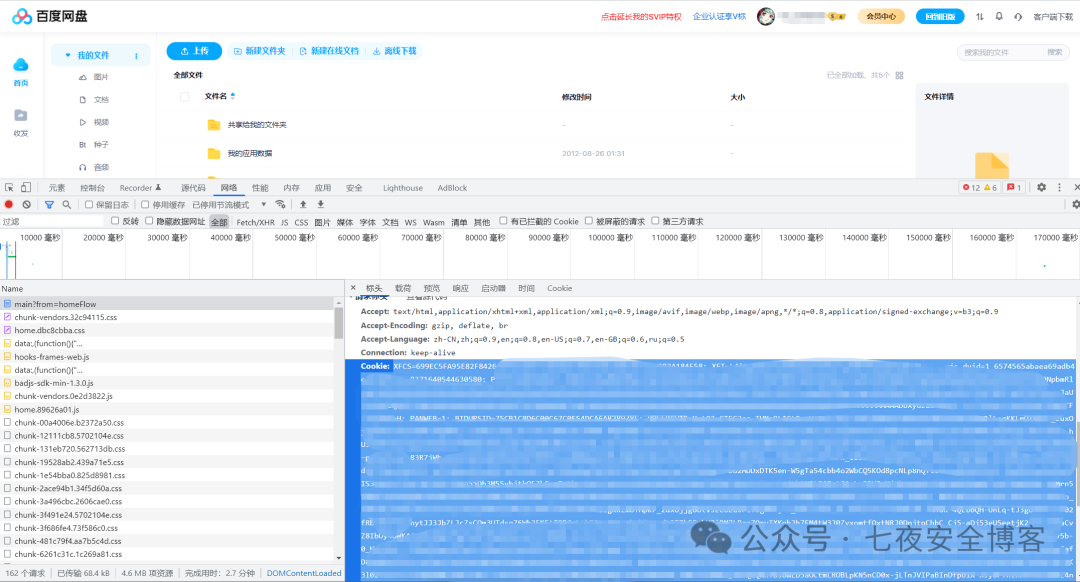Open the 首页 home icon in sidebar
The image size is (1080, 582).
coord(21,65)
